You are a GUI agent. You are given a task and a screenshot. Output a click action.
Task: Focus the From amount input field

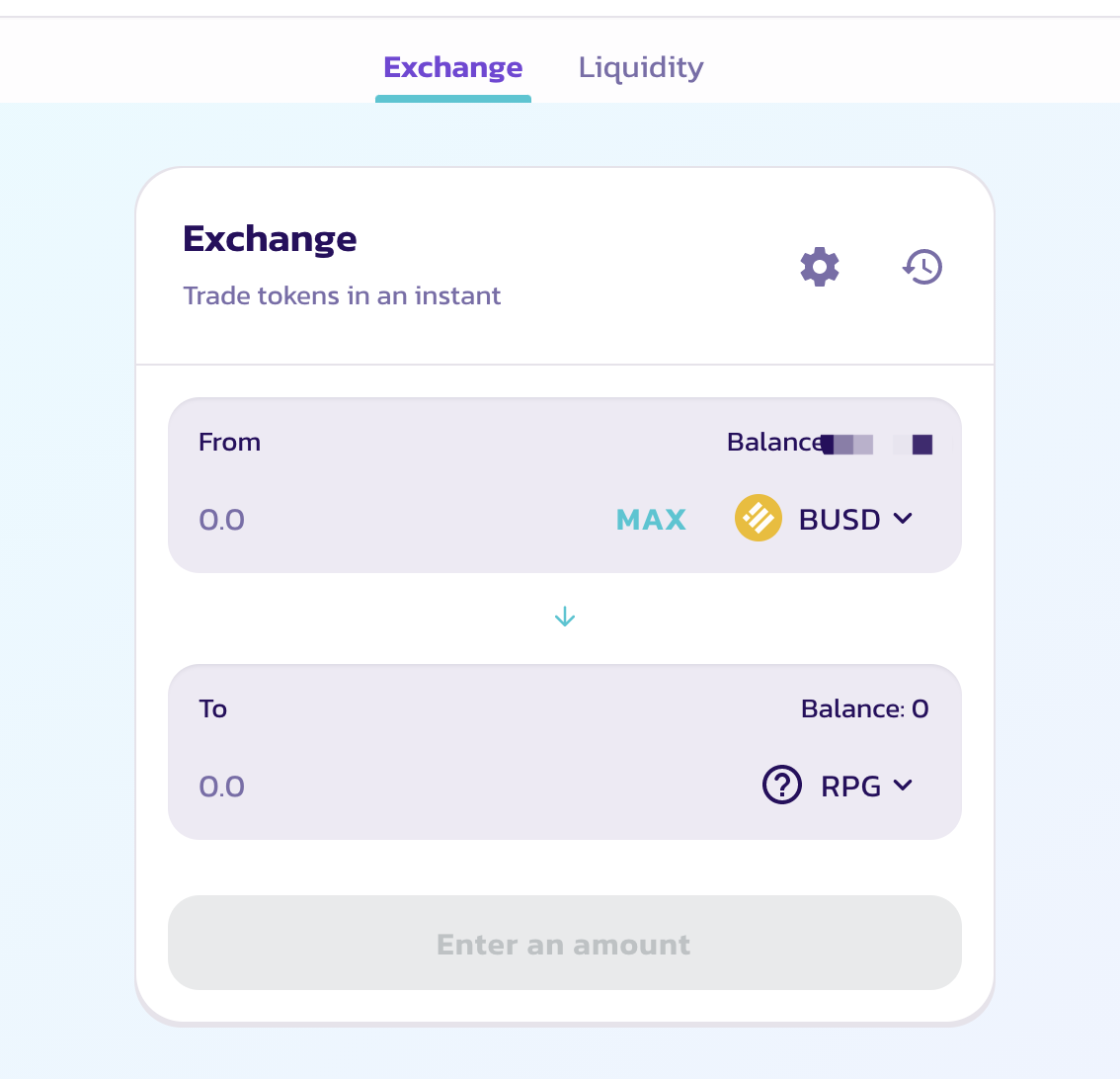(393, 520)
